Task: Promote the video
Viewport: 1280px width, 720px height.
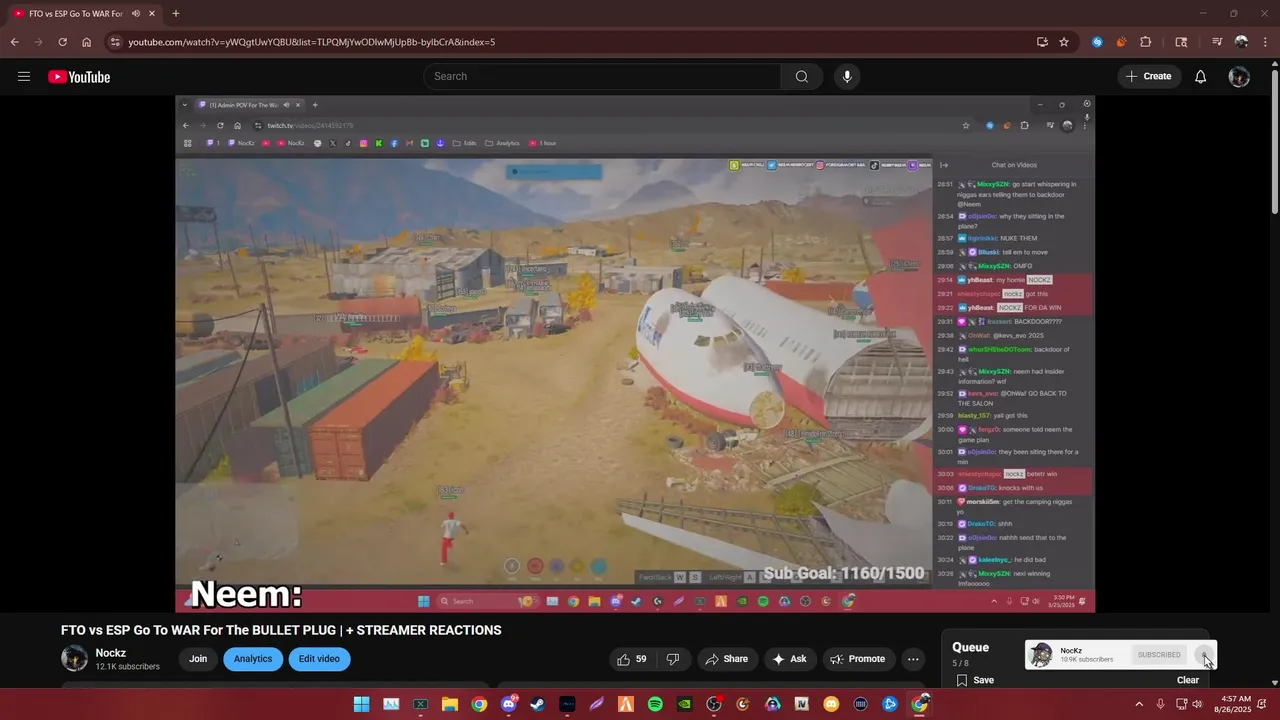Action: (858, 659)
